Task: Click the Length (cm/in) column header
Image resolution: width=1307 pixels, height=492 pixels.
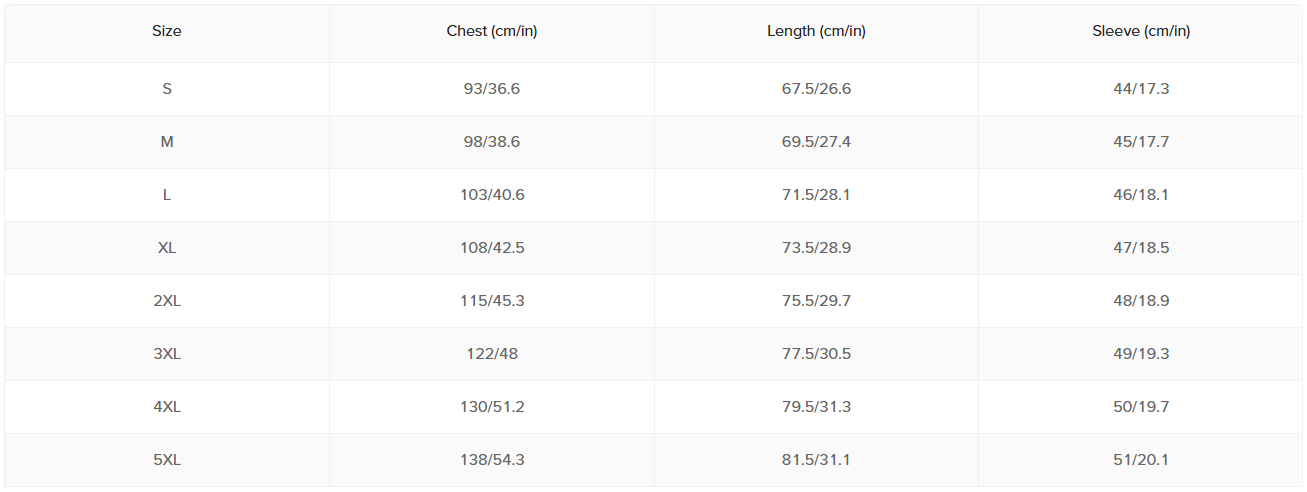Action: [x=816, y=31]
